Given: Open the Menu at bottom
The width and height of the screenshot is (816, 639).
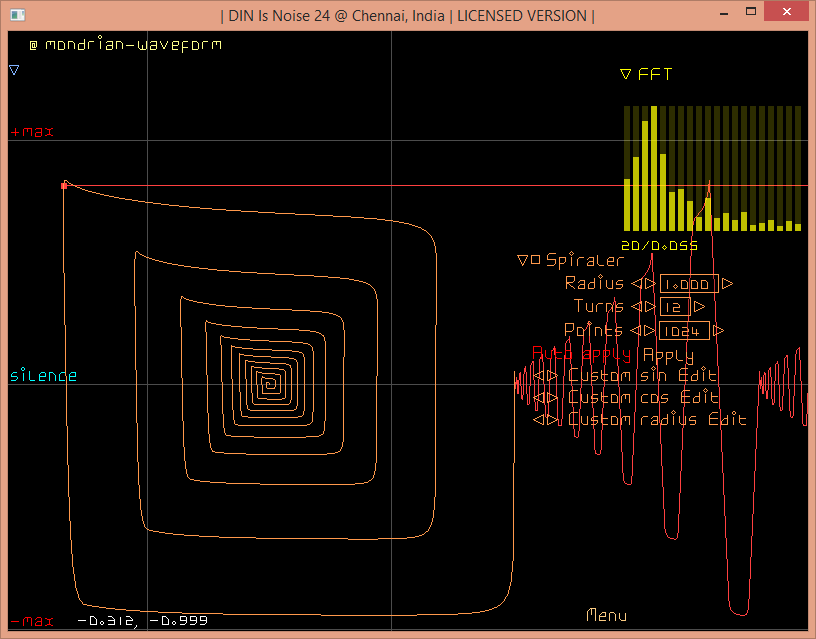Looking at the screenshot, I should 606,615.
